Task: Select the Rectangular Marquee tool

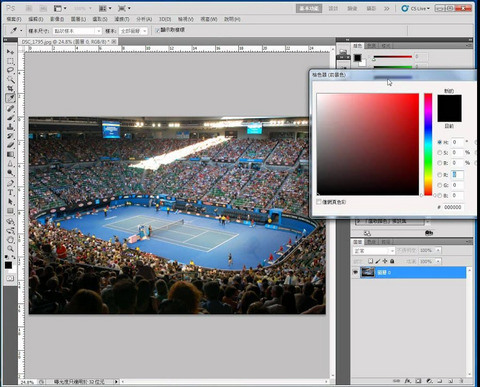Action: coord(10,61)
